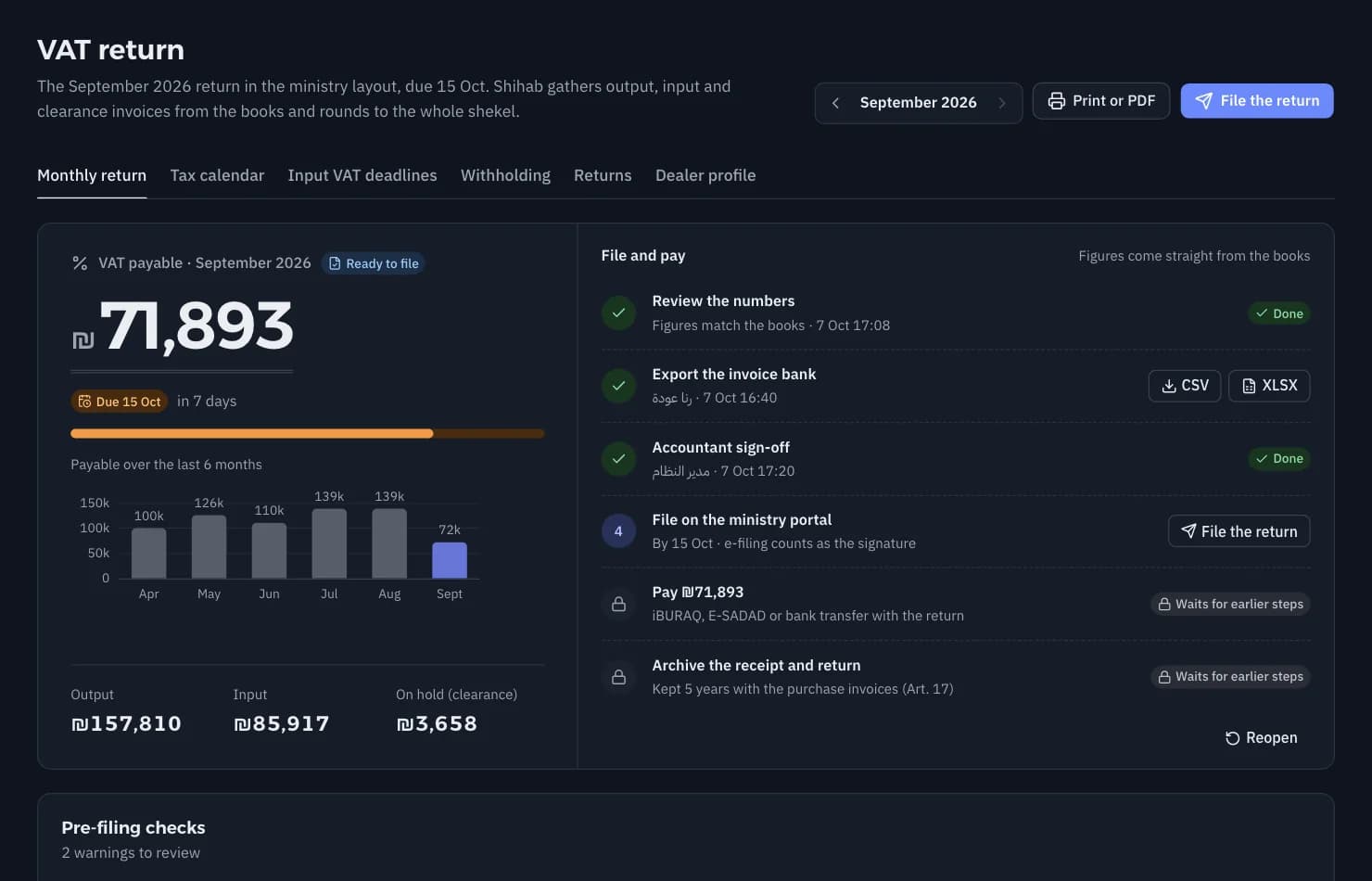Click the printer icon in Print or PDF
The image size is (1372, 881).
1056,101
